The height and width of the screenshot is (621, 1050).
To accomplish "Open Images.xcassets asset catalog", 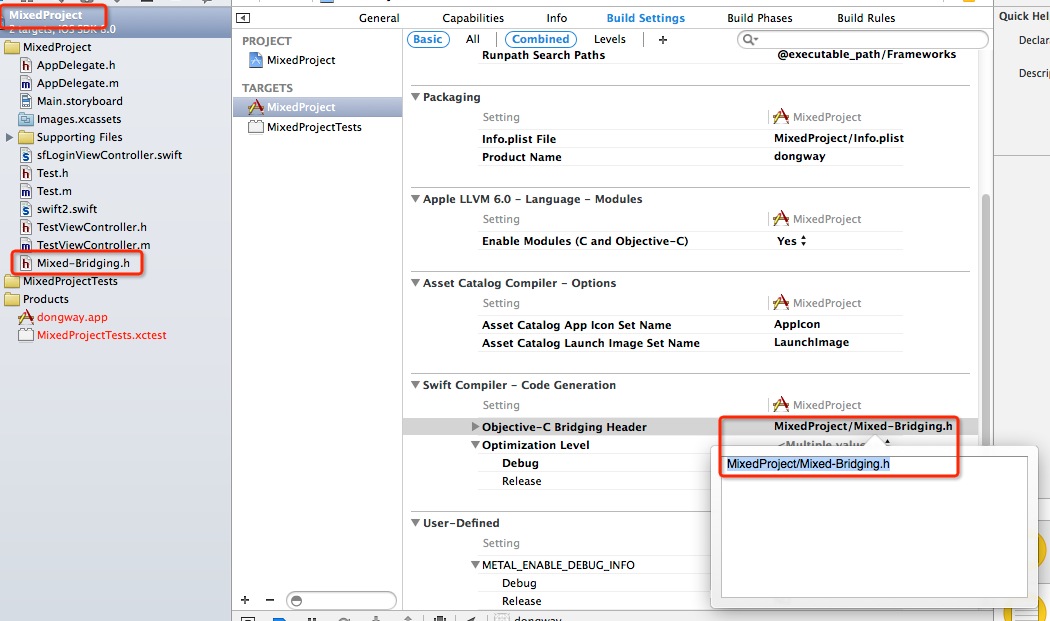I will (79, 119).
